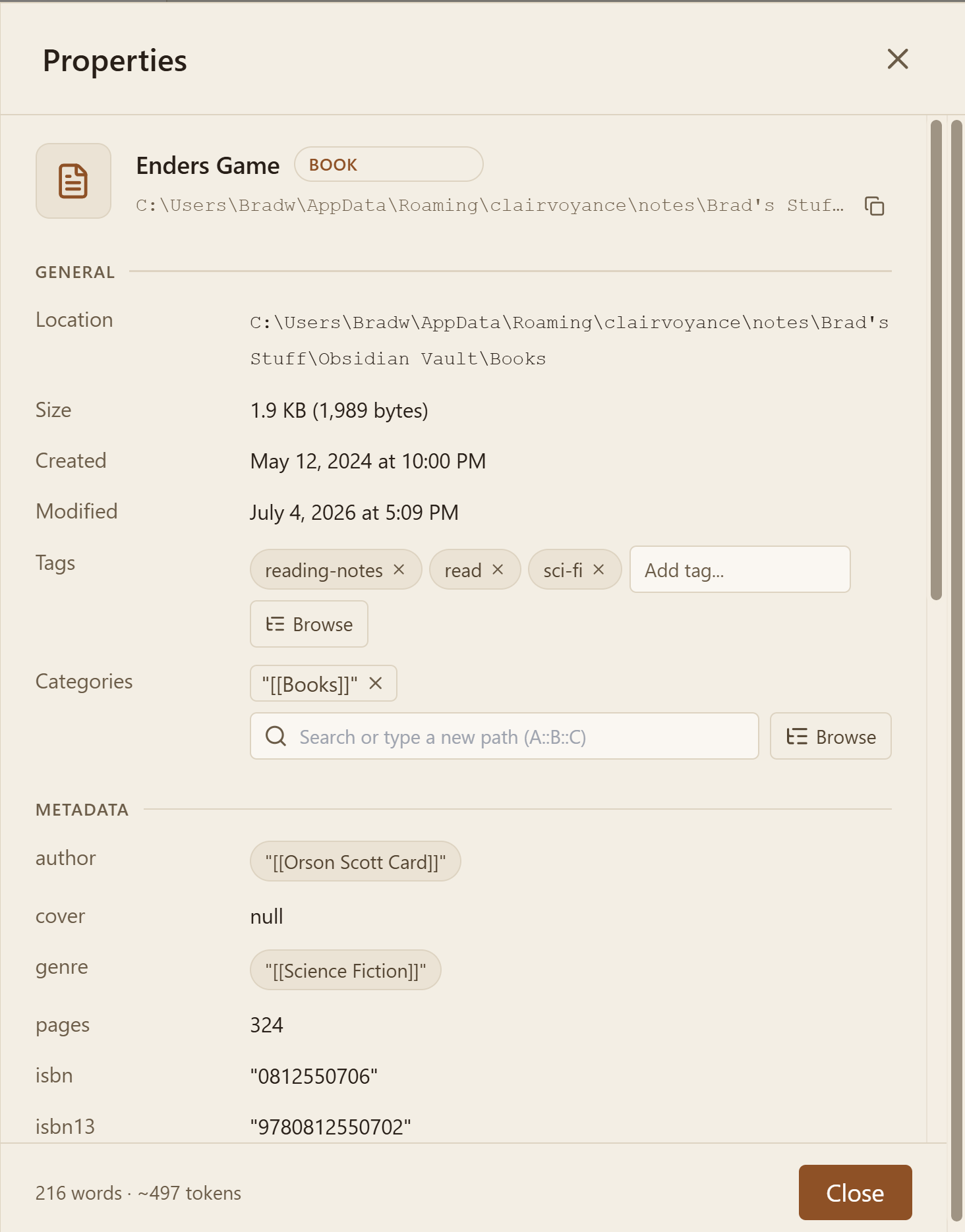Image resolution: width=965 pixels, height=1232 pixels.
Task: Remove the reading-notes tag
Action: [x=399, y=569]
